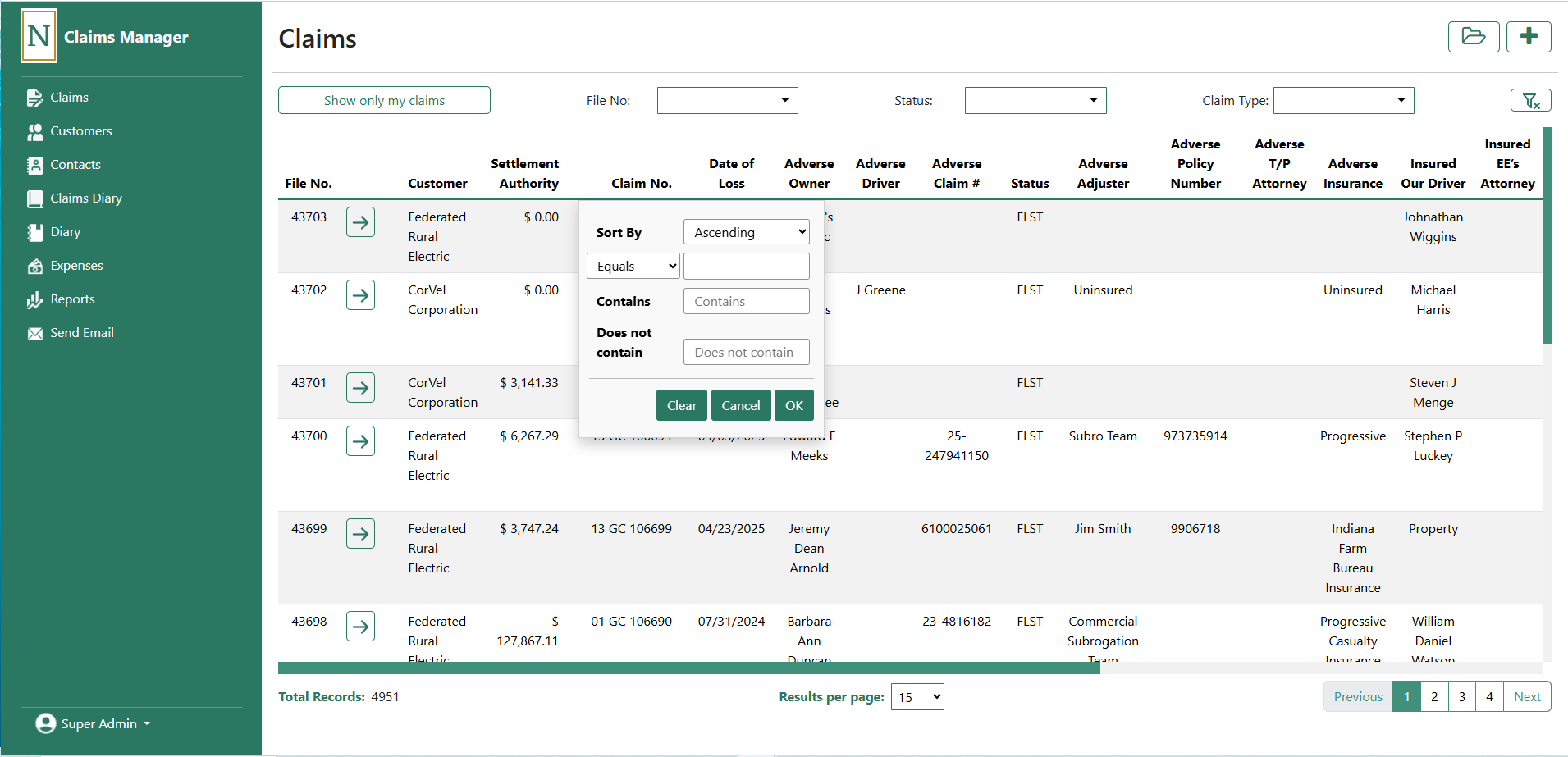Open claim 43698 arrow button
The height and width of the screenshot is (757, 1568).
[x=360, y=627]
